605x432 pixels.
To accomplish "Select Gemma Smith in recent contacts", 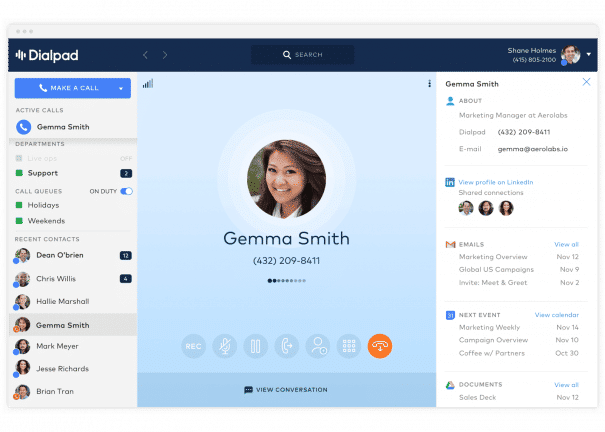I will click(x=73, y=325).
